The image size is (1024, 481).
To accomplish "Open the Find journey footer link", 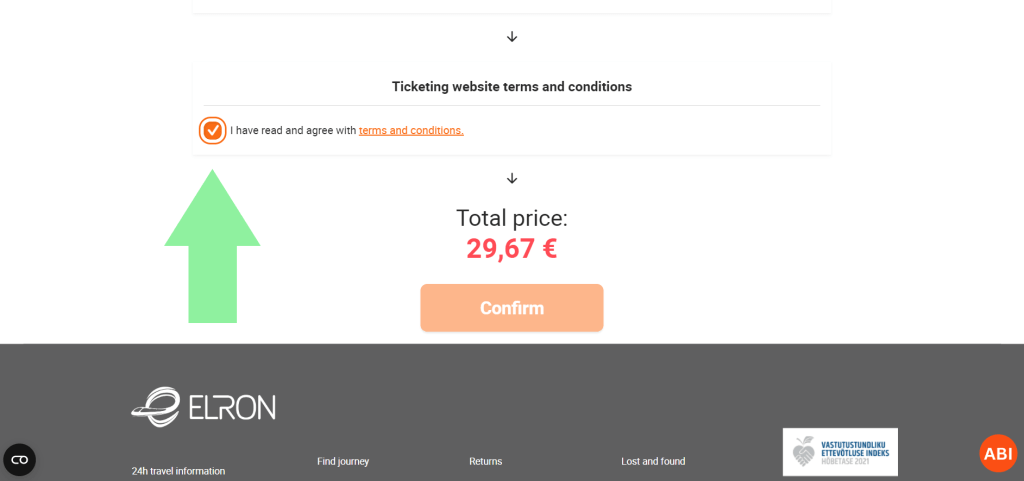I will pos(343,462).
